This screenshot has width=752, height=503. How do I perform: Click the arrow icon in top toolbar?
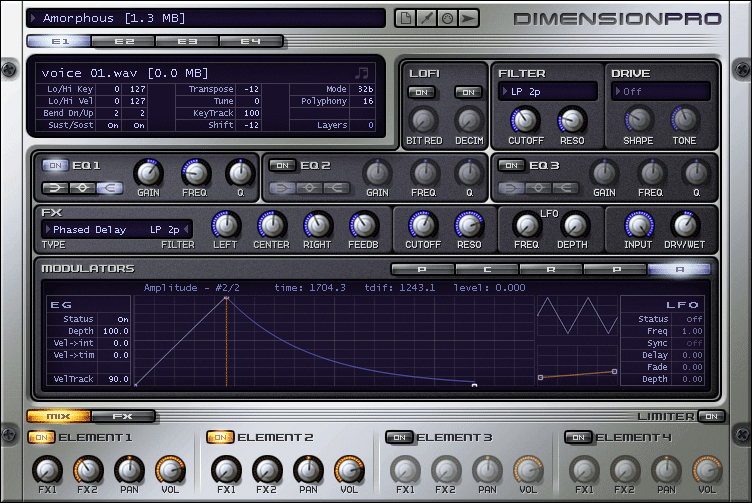[468, 18]
